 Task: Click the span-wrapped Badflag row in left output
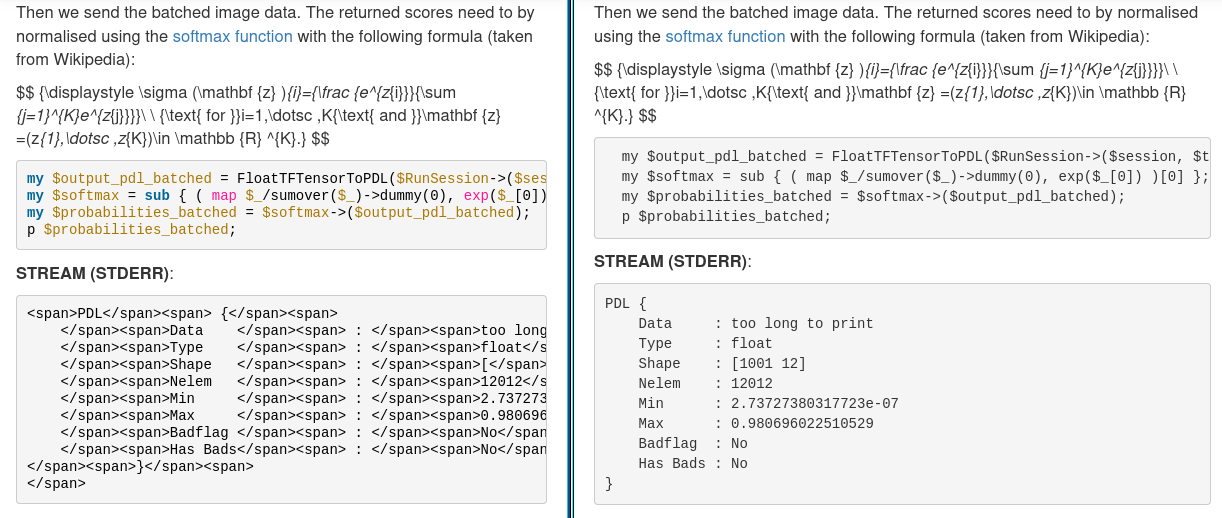[303, 432]
